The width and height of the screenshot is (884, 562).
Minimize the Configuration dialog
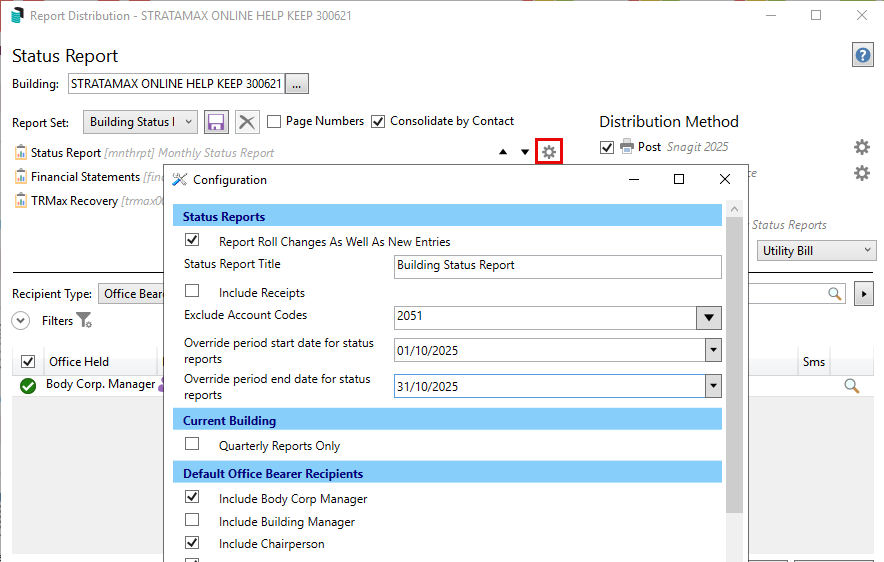[634, 179]
